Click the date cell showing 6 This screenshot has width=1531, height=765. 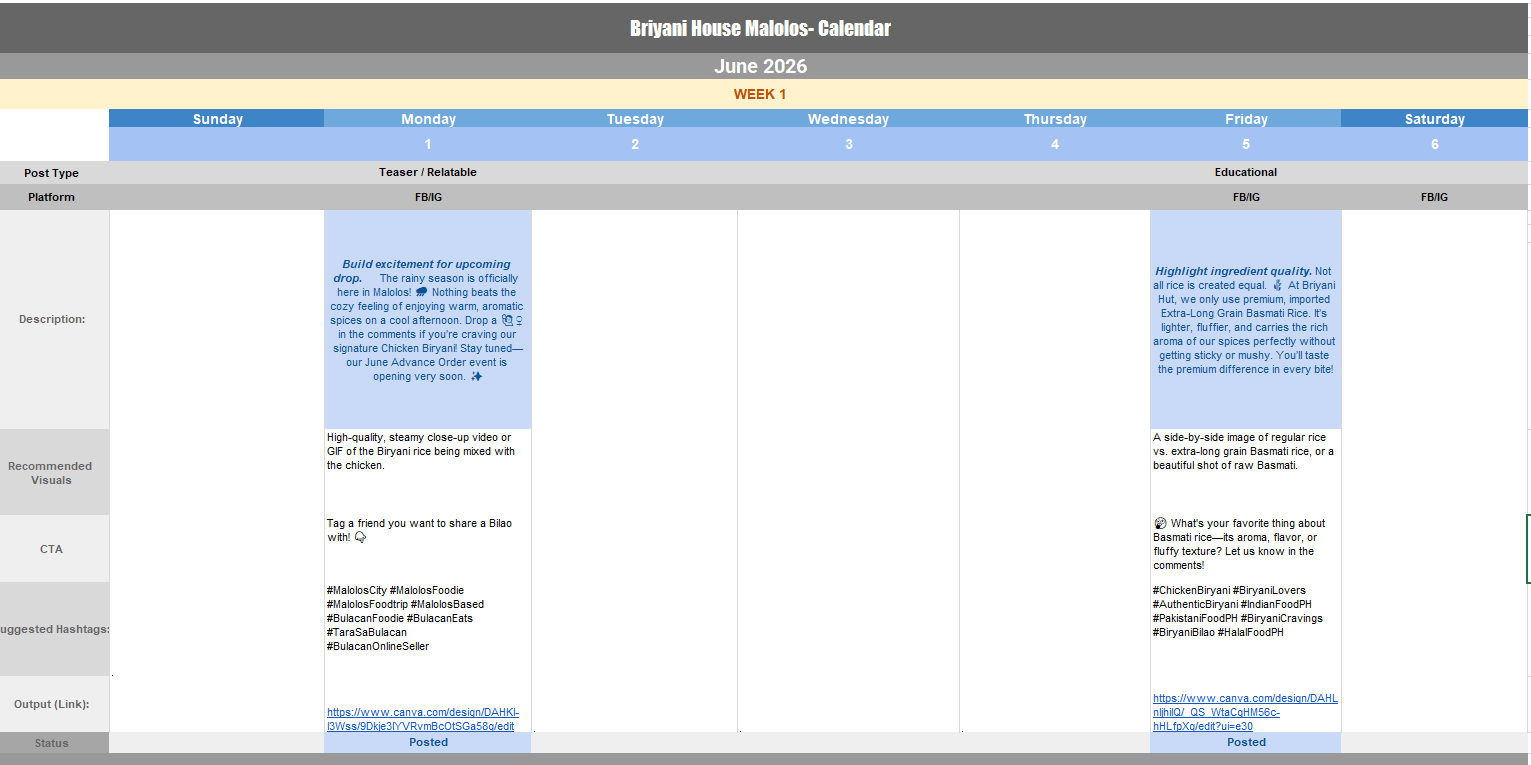pos(1434,144)
